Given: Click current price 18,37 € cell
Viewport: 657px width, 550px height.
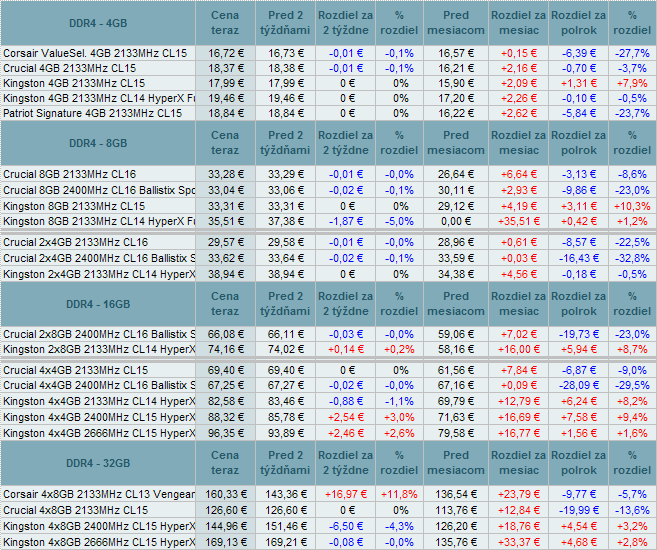Looking at the screenshot, I should coord(226,68).
